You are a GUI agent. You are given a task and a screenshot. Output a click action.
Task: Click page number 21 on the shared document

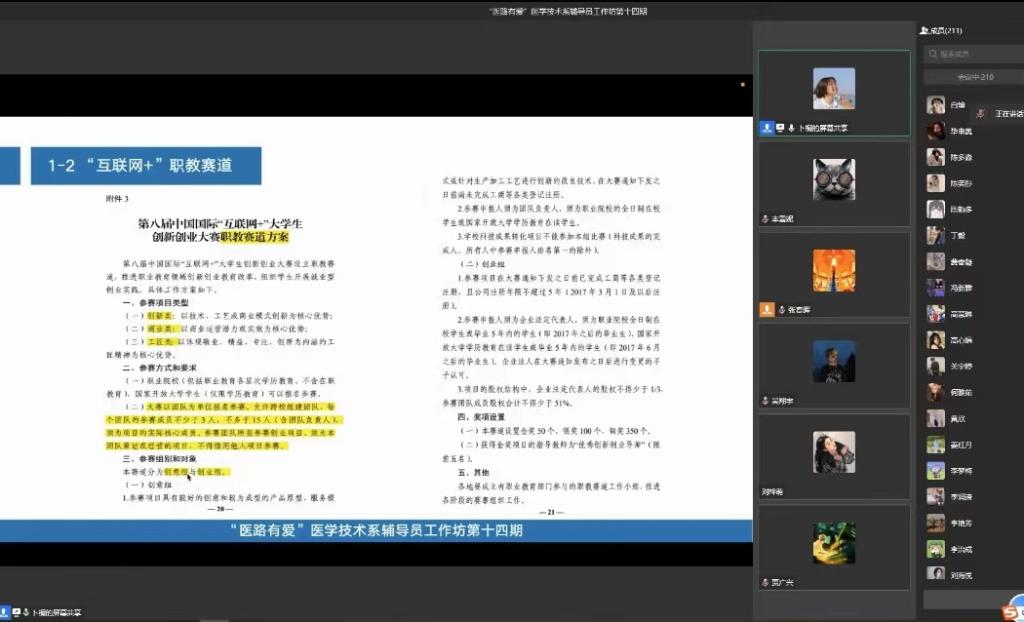tap(551, 512)
